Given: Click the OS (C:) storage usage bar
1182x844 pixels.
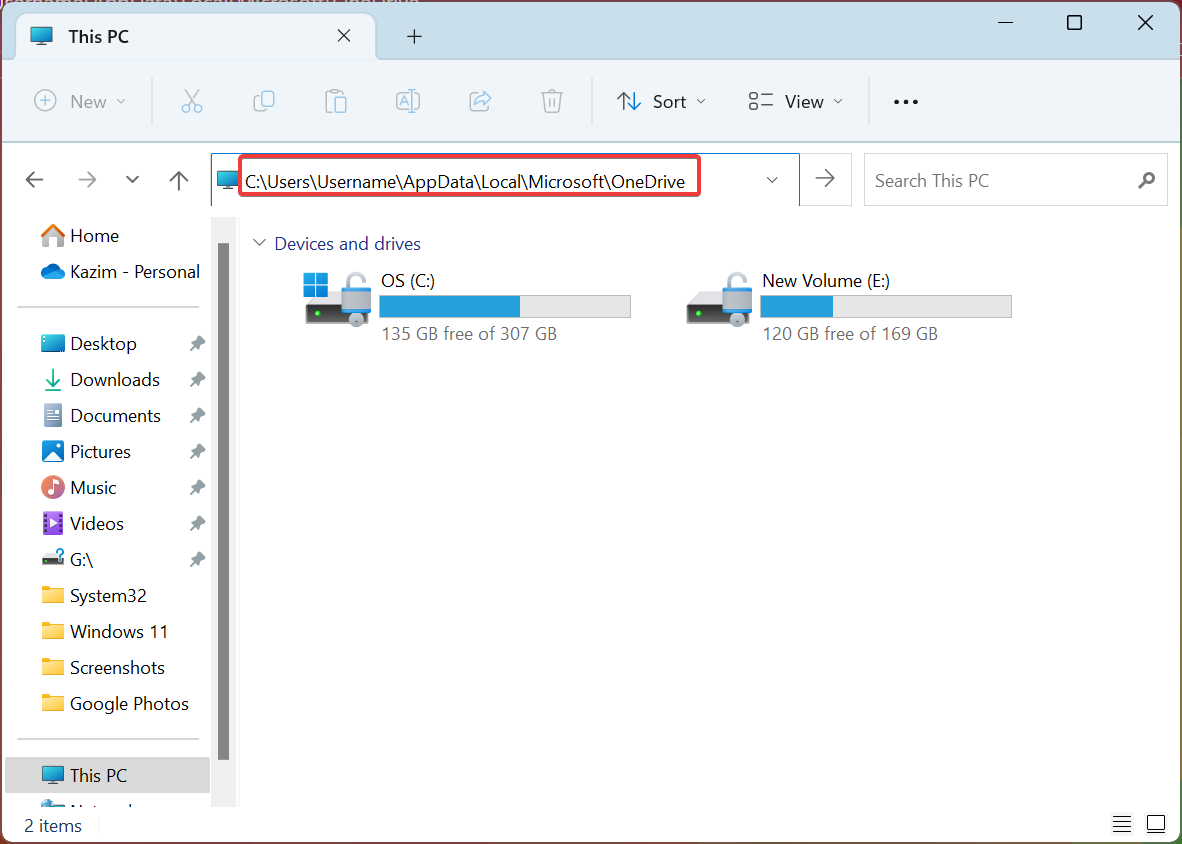Looking at the screenshot, I should [x=505, y=307].
